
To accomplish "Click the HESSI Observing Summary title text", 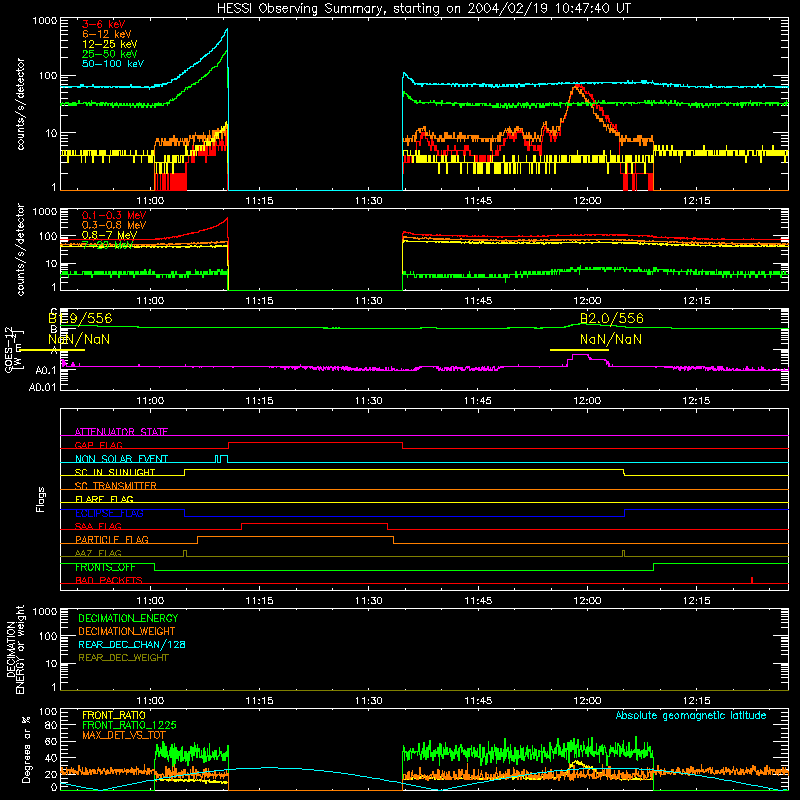I will pos(423,8).
